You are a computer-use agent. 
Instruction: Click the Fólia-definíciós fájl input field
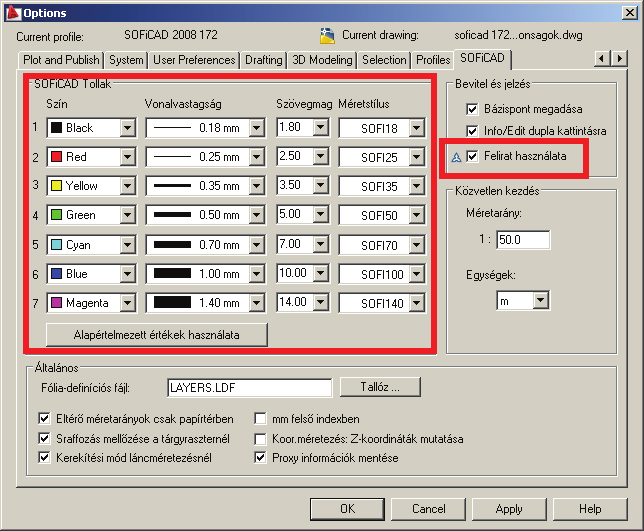click(250, 388)
